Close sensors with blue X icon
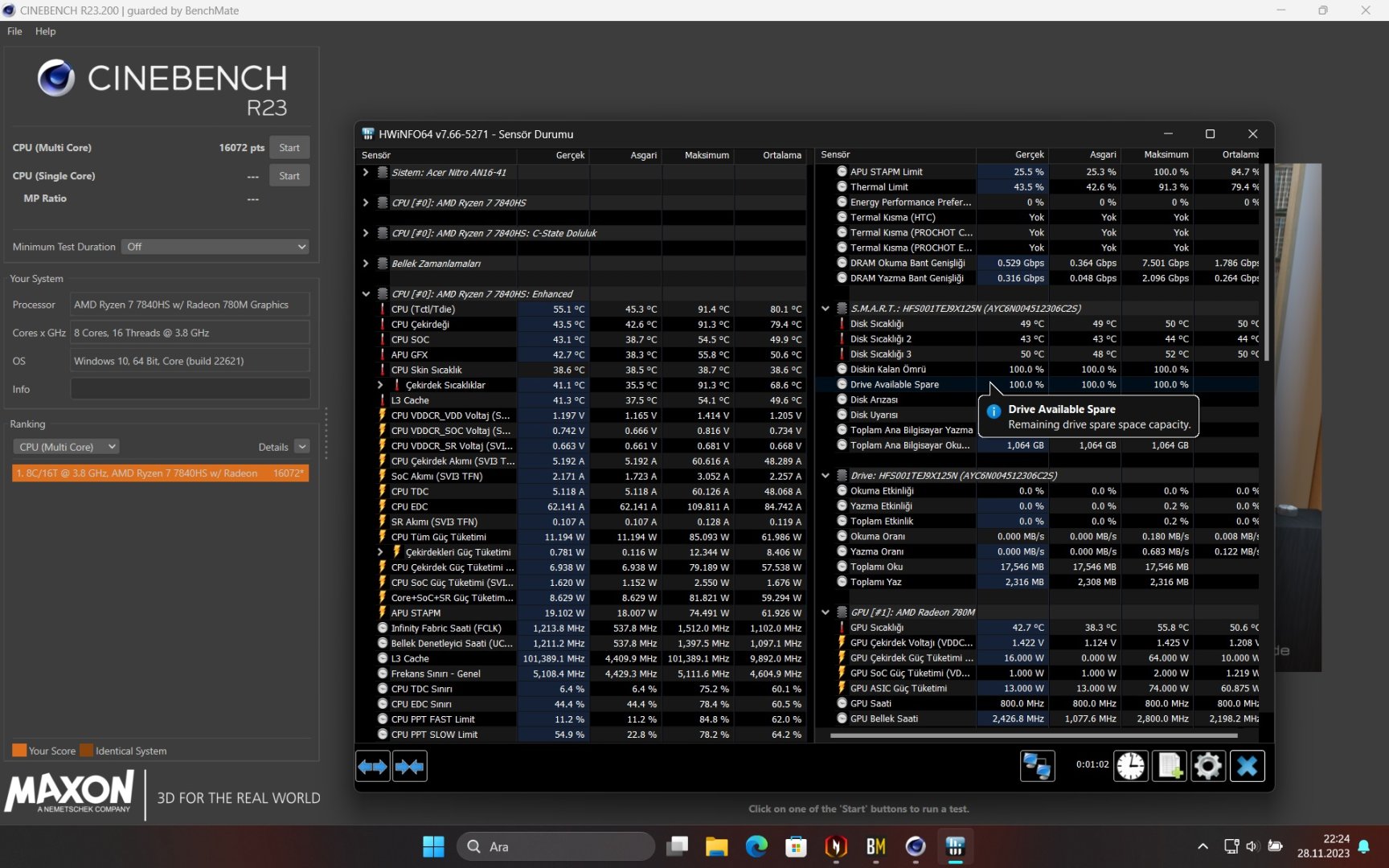 click(x=1247, y=766)
